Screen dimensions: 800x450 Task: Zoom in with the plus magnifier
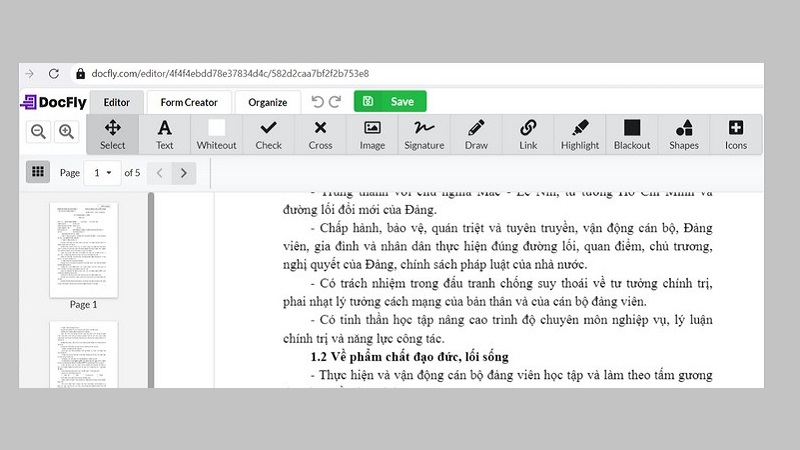[x=66, y=132]
